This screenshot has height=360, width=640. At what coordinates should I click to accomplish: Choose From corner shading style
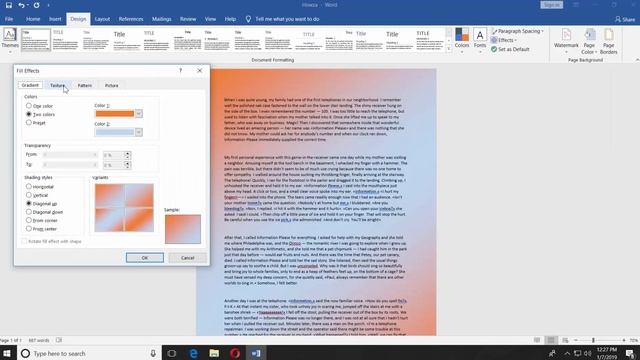(29, 220)
